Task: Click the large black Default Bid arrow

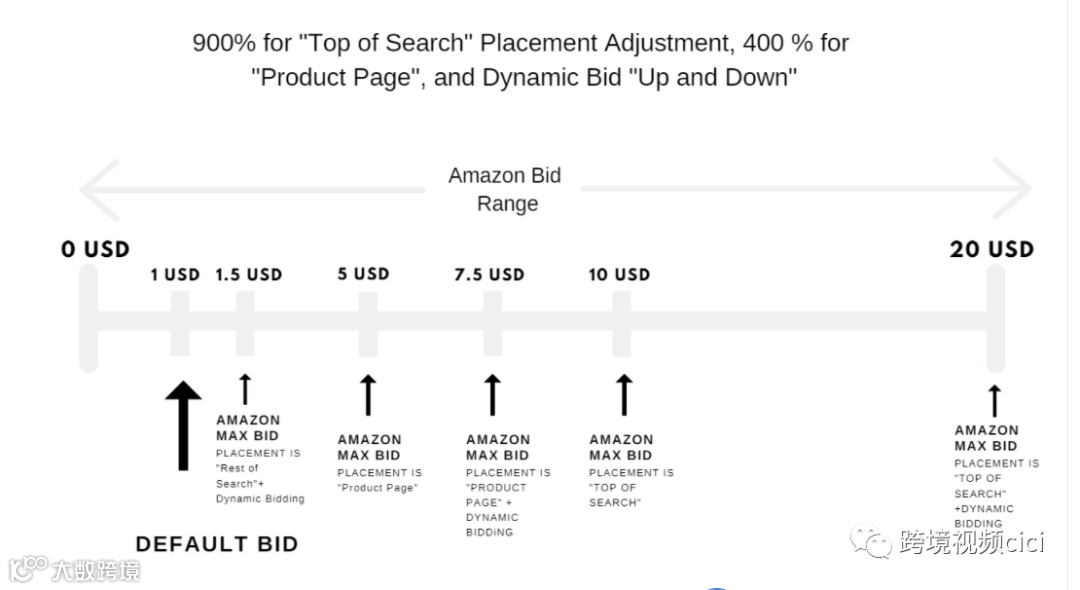Action: pyautogui.click(x=182, y=425)
